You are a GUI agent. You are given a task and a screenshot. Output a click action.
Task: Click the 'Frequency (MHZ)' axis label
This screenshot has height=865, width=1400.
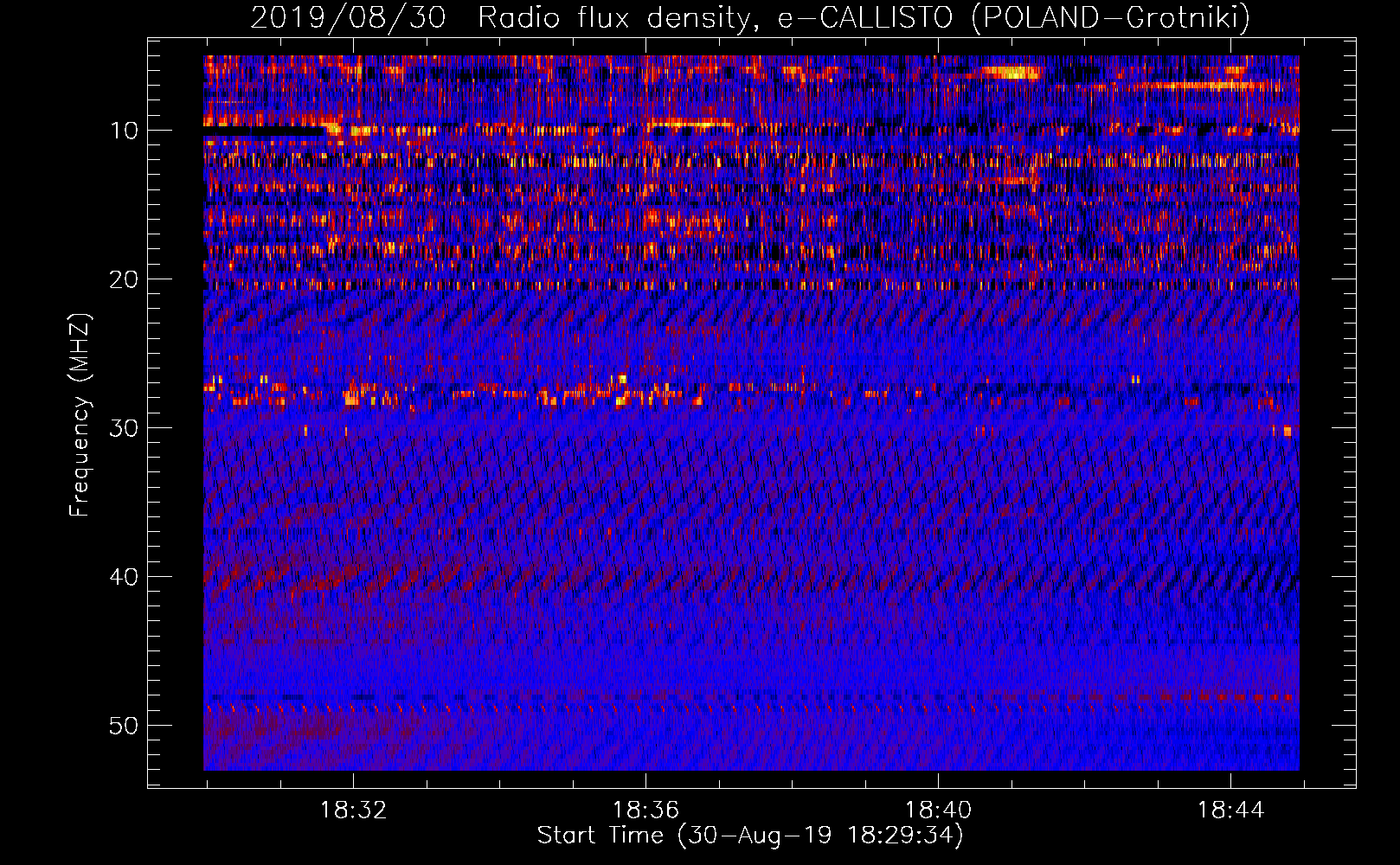pyautogui.click(x=80, y=415)
